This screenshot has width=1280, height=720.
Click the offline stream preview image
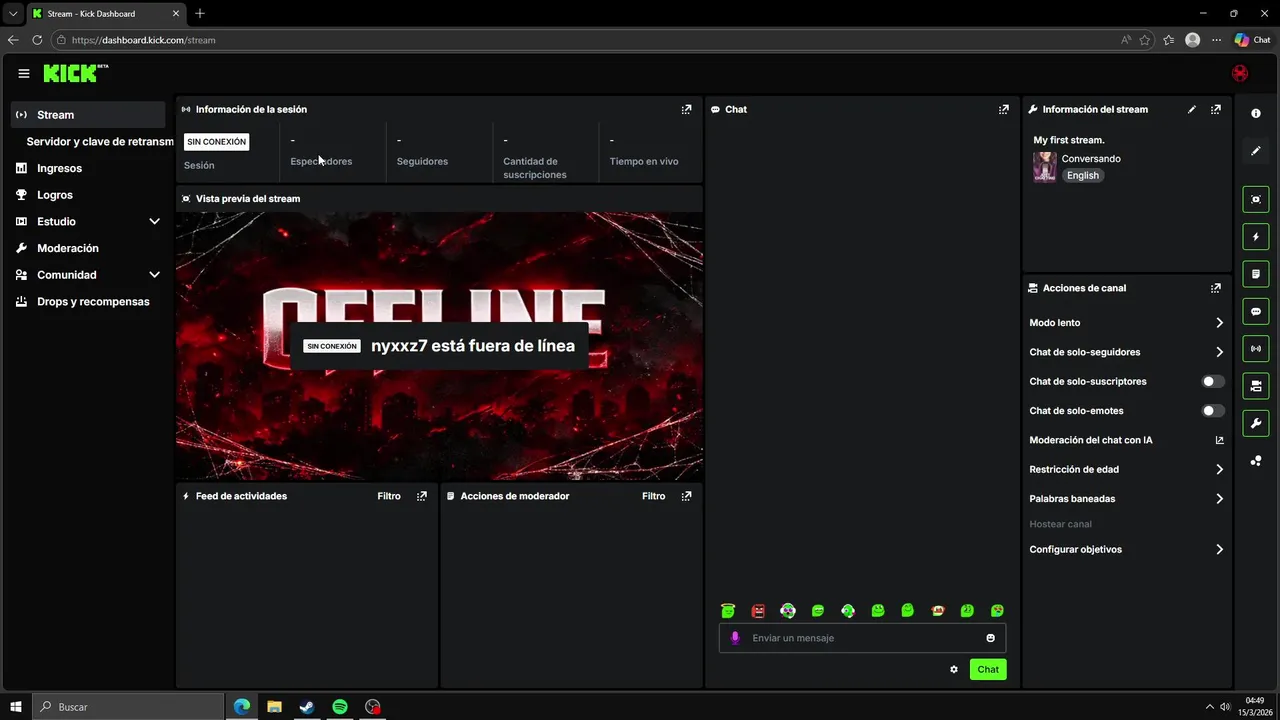tap(439, 346)
